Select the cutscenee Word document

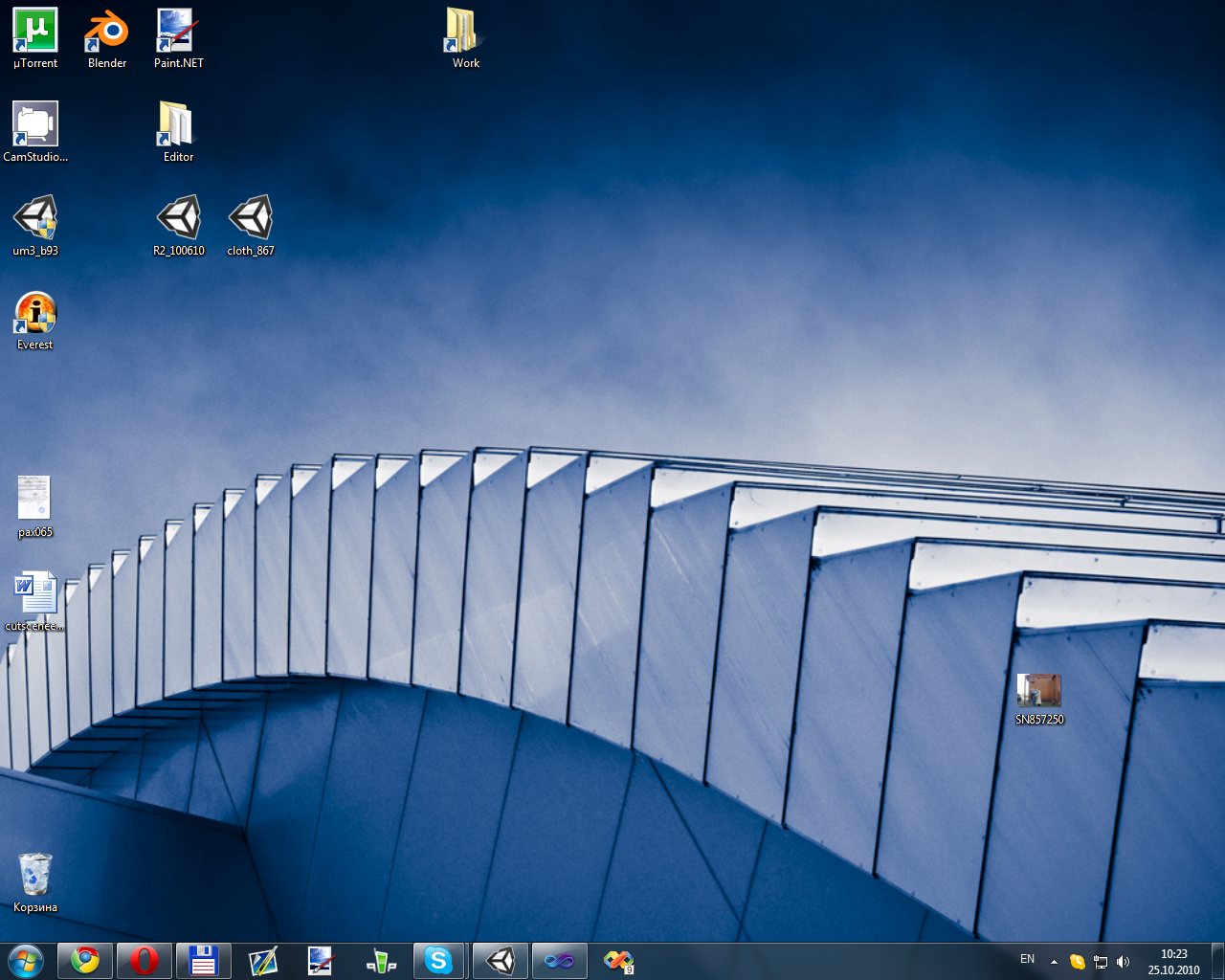[x=35, y=594]
